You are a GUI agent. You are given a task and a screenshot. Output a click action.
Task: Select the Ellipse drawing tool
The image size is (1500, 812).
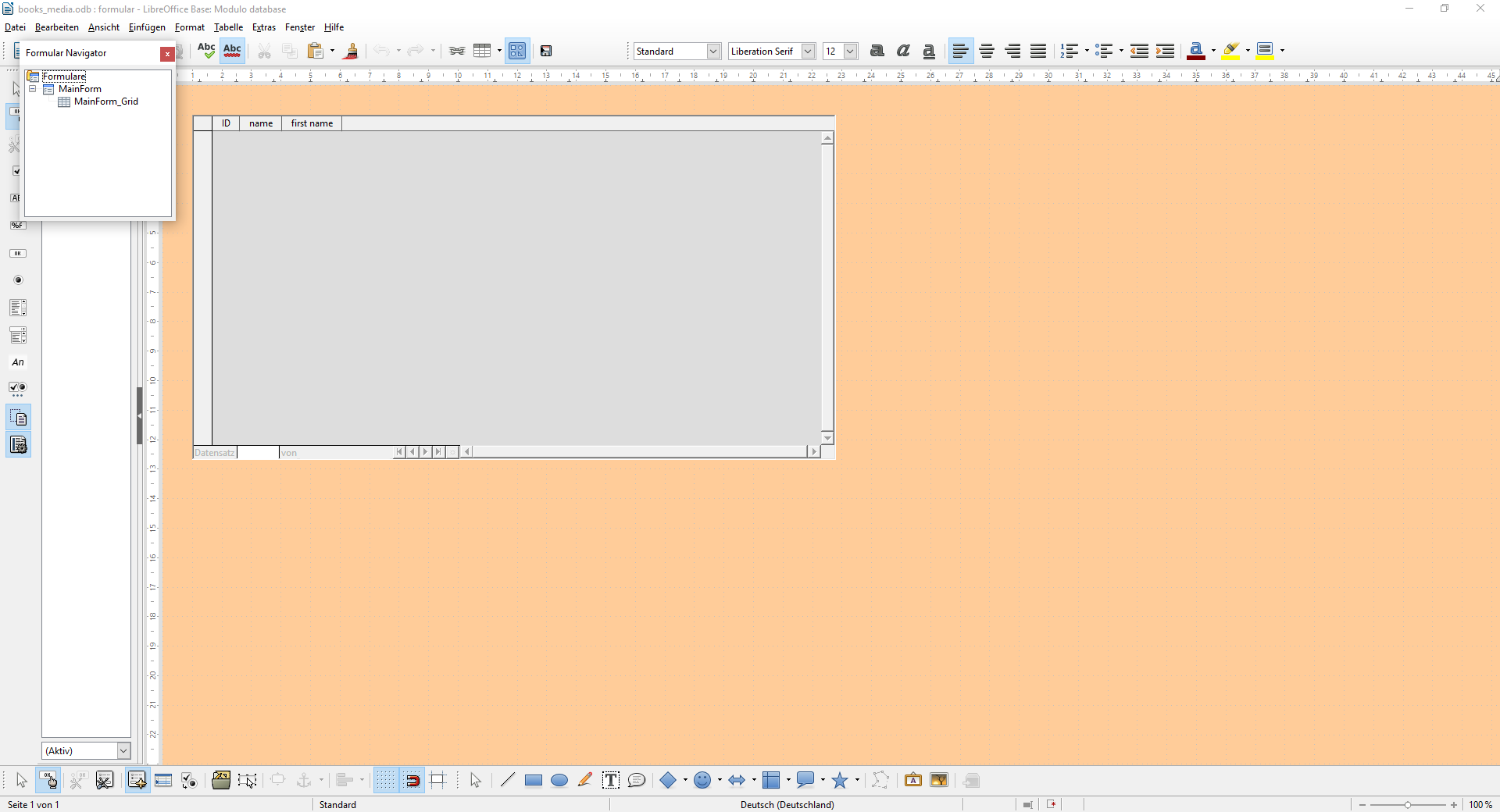click(x=559, y=780)
